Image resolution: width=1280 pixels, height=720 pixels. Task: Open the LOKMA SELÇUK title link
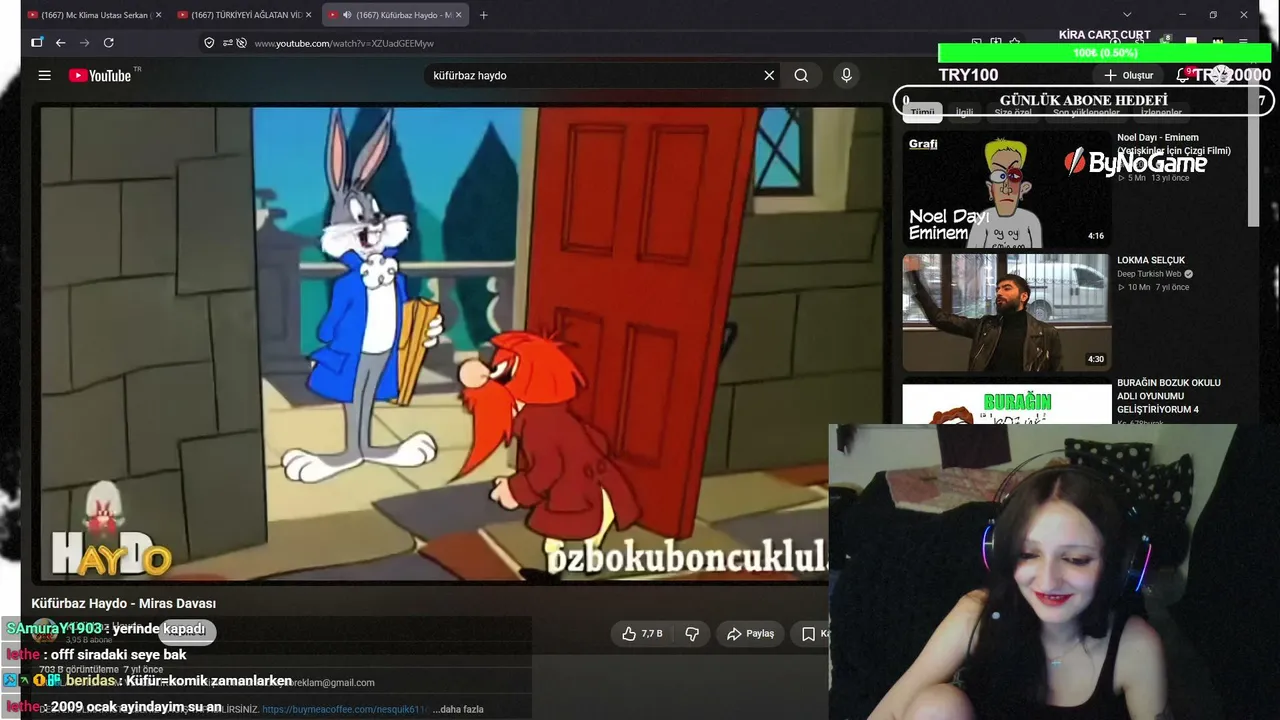(x=1151, y=260)
